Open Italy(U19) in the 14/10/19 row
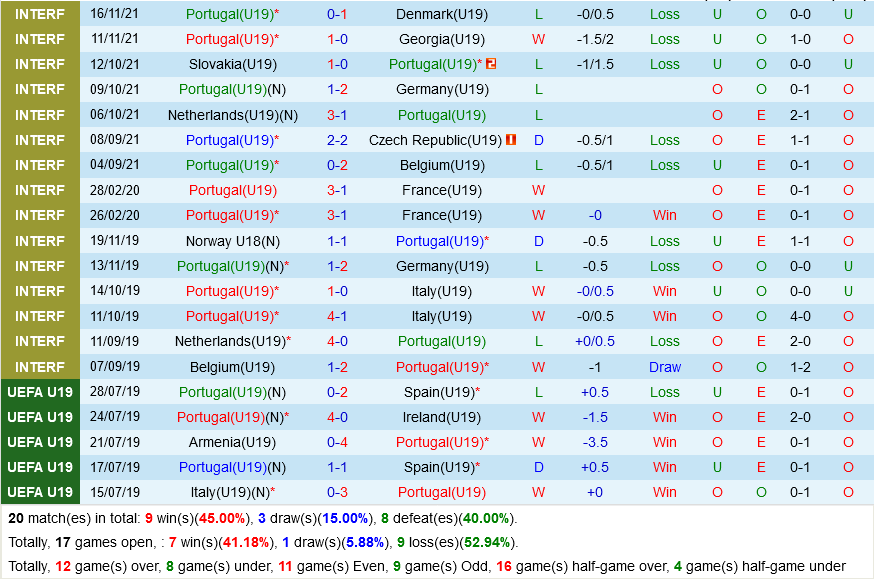The height and width of the screenshot is (579, 874). pos(442,291)
